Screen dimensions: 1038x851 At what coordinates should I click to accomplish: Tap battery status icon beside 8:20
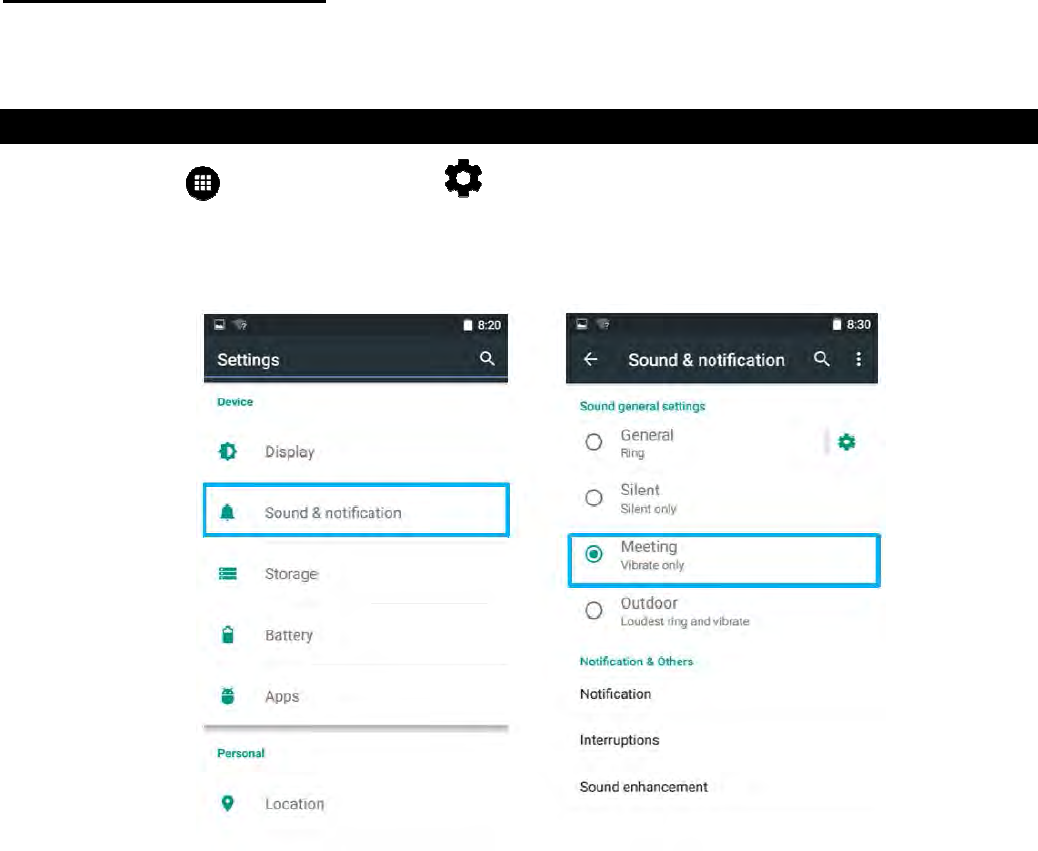pyautogui.click(x=468, y=325)
